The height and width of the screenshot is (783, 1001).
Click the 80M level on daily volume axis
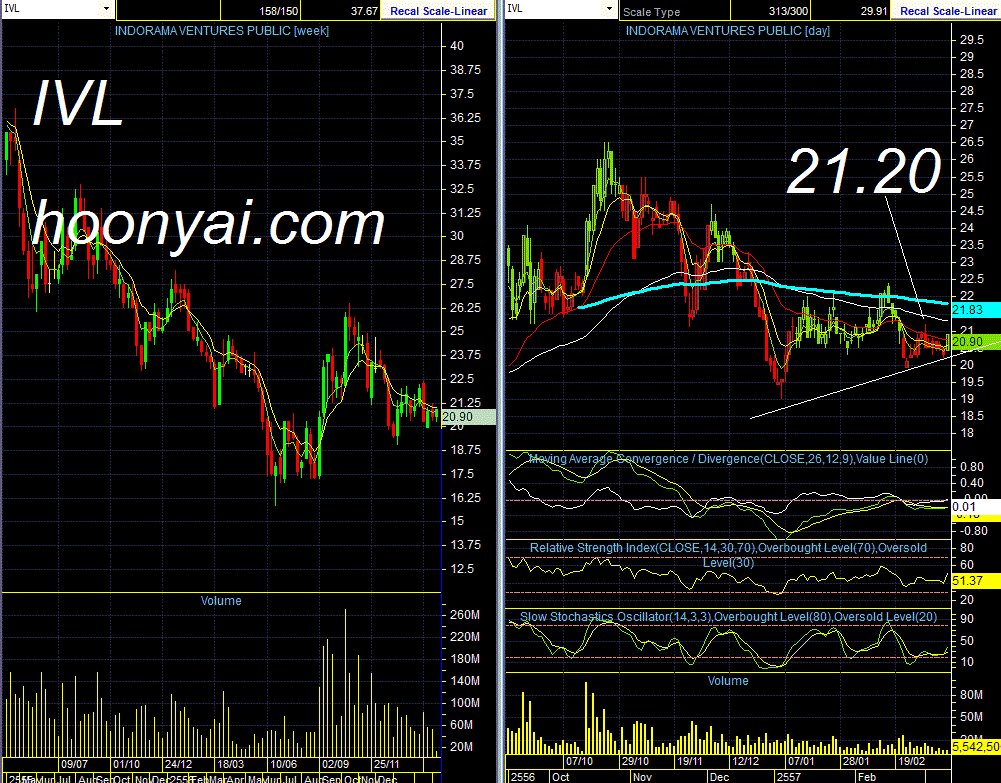pos(971,694)
